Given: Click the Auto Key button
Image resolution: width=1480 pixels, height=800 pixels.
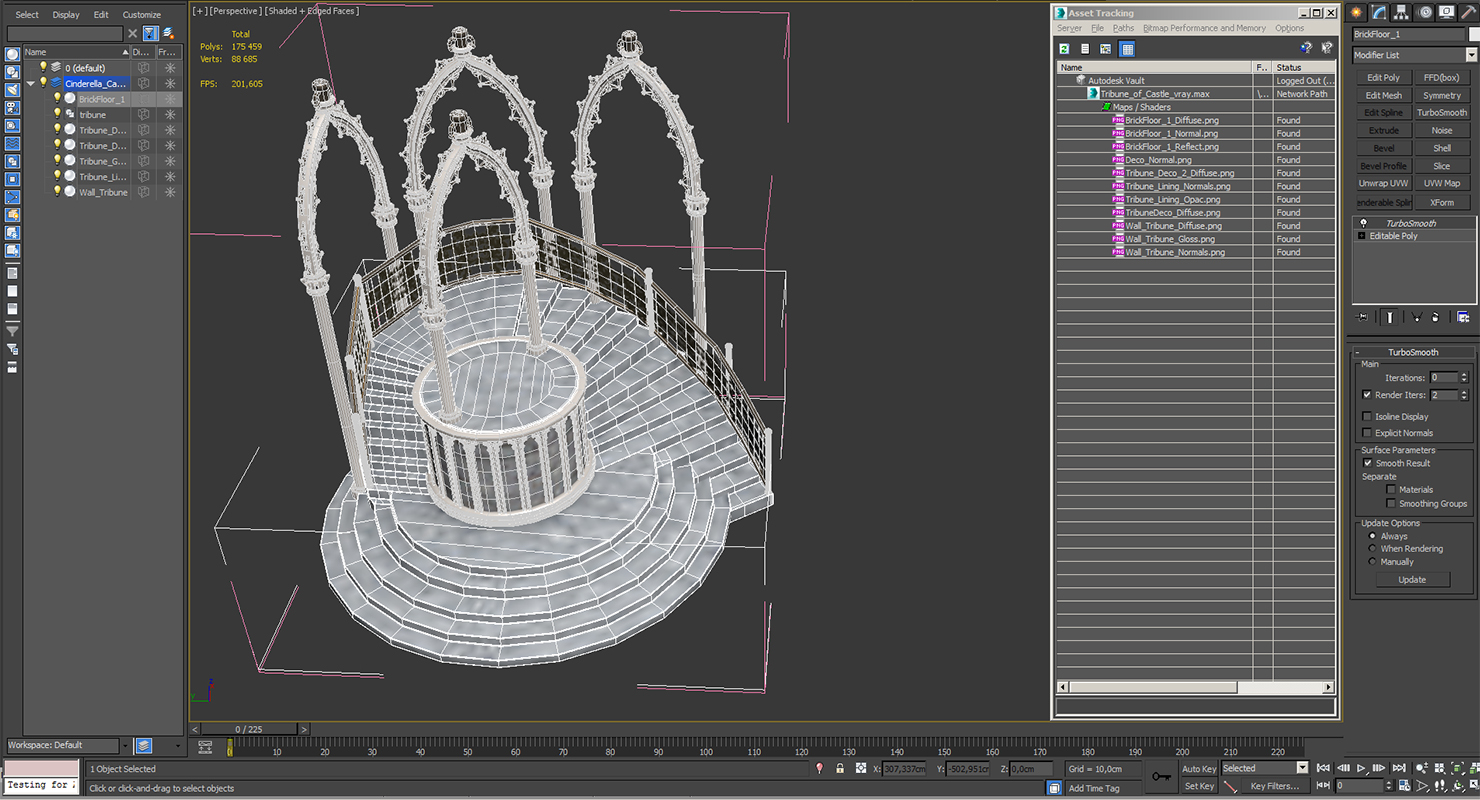Looking at the screenshot, I should click(1199, 769).
